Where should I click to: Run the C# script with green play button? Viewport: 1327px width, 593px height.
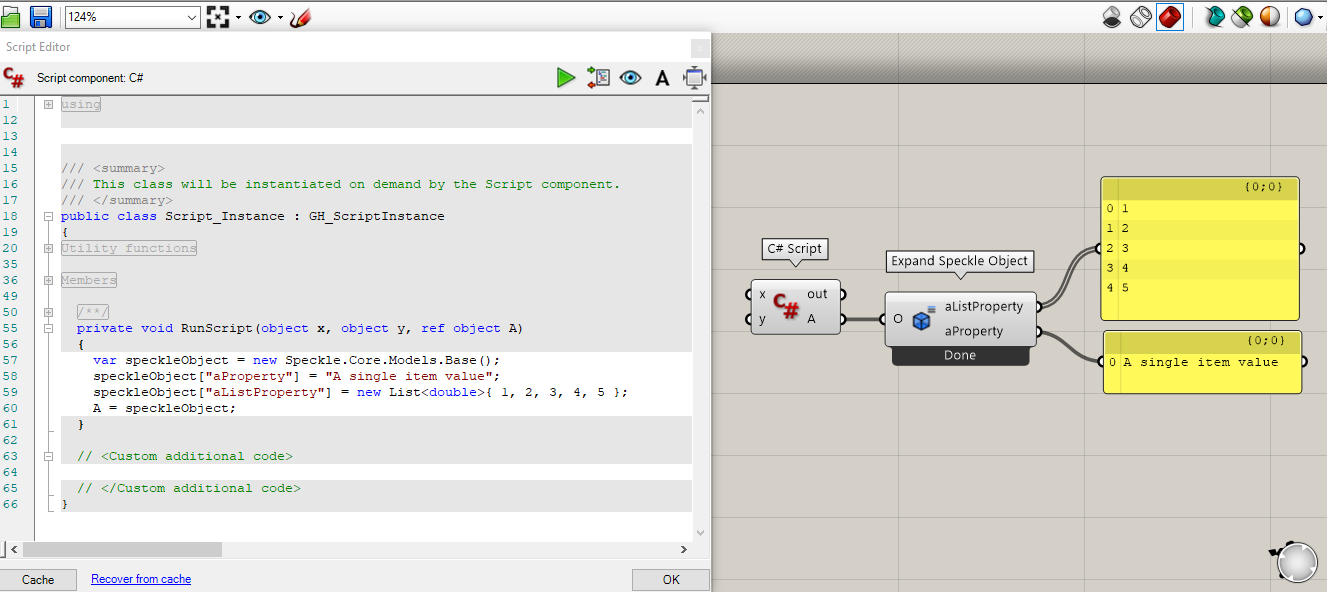pyautogui.click(x=566, y=78)
